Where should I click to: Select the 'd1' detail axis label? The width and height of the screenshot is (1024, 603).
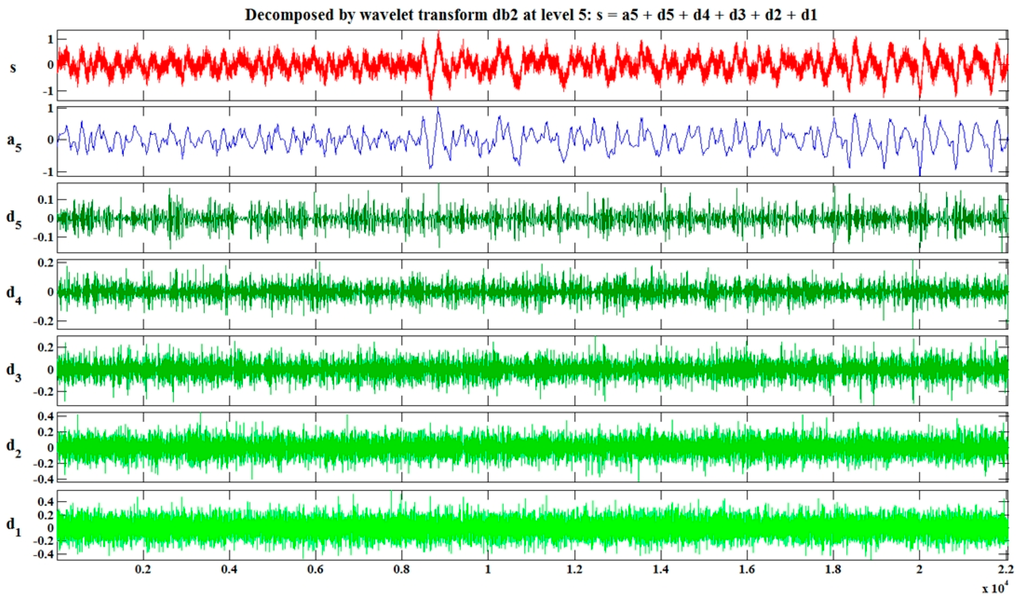tap(14, 523)
